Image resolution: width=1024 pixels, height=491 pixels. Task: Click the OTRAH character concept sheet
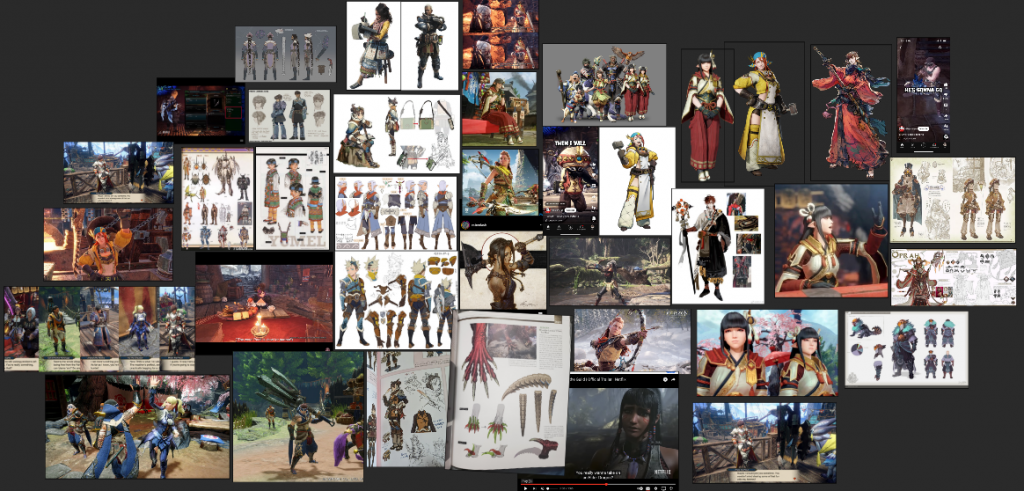pos(953,277)
